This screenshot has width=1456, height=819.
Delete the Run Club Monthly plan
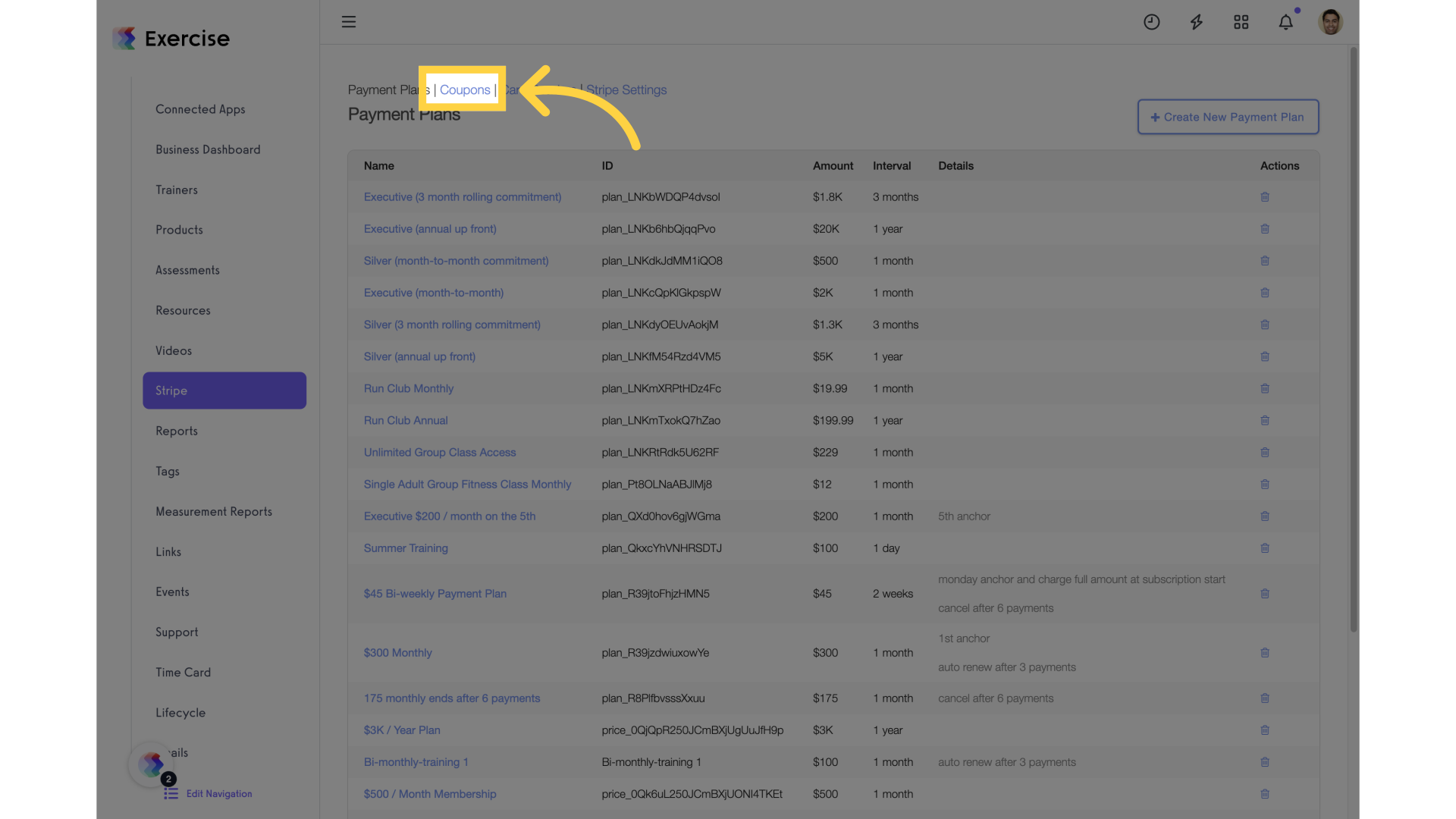[1265, 388]
